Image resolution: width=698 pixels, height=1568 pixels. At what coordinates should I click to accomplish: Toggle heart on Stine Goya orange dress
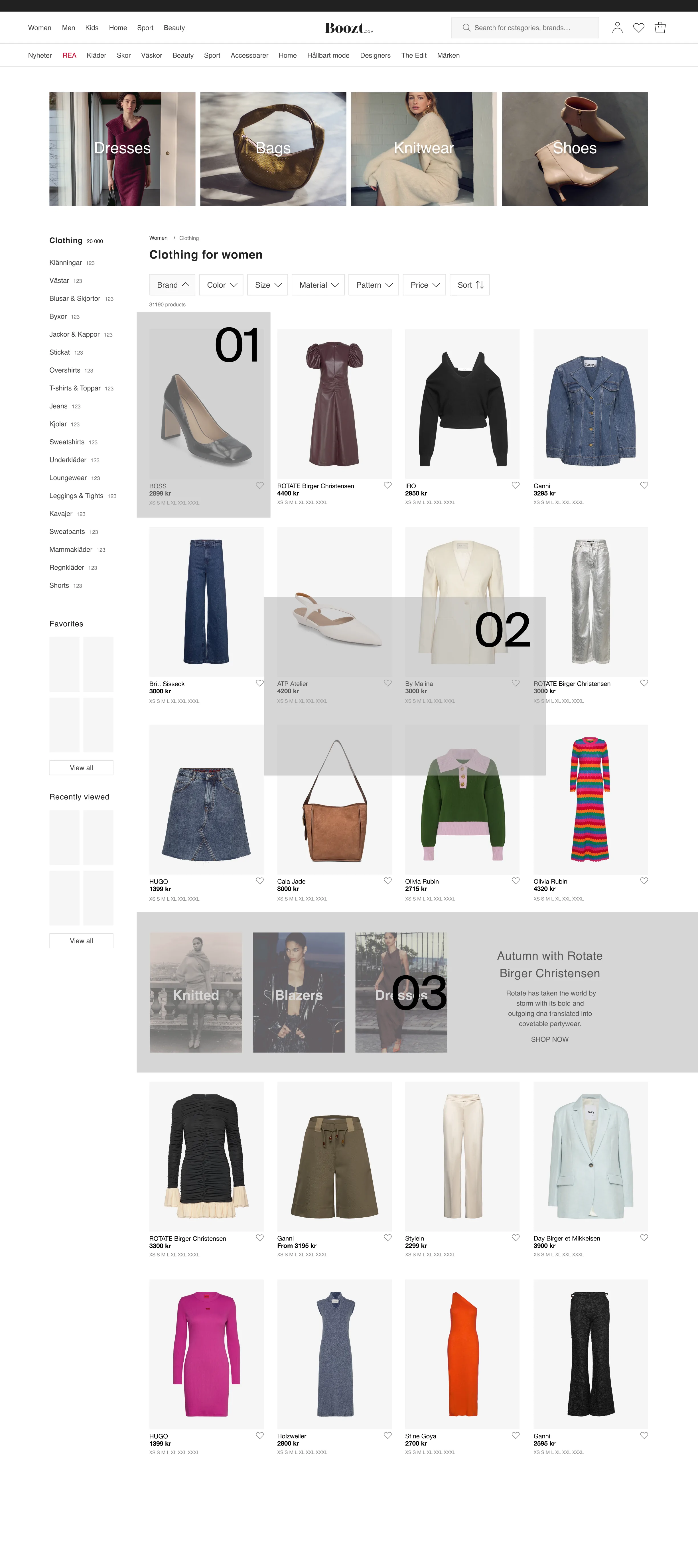516,1435
